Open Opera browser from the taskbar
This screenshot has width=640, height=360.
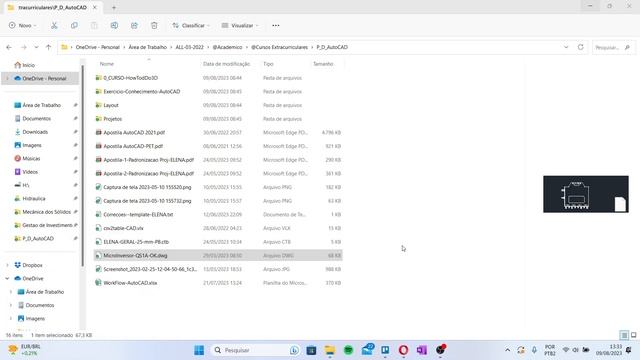pos(403,350)
